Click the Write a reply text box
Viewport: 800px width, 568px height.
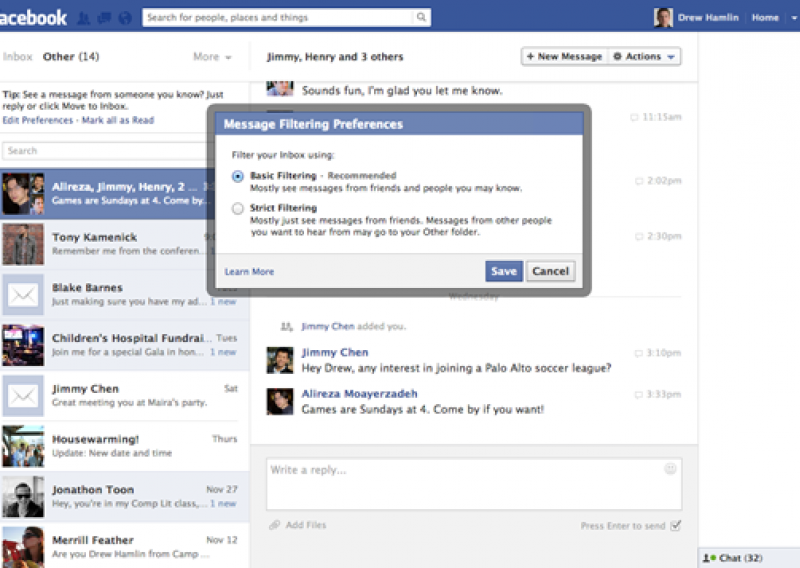[473, 484]
